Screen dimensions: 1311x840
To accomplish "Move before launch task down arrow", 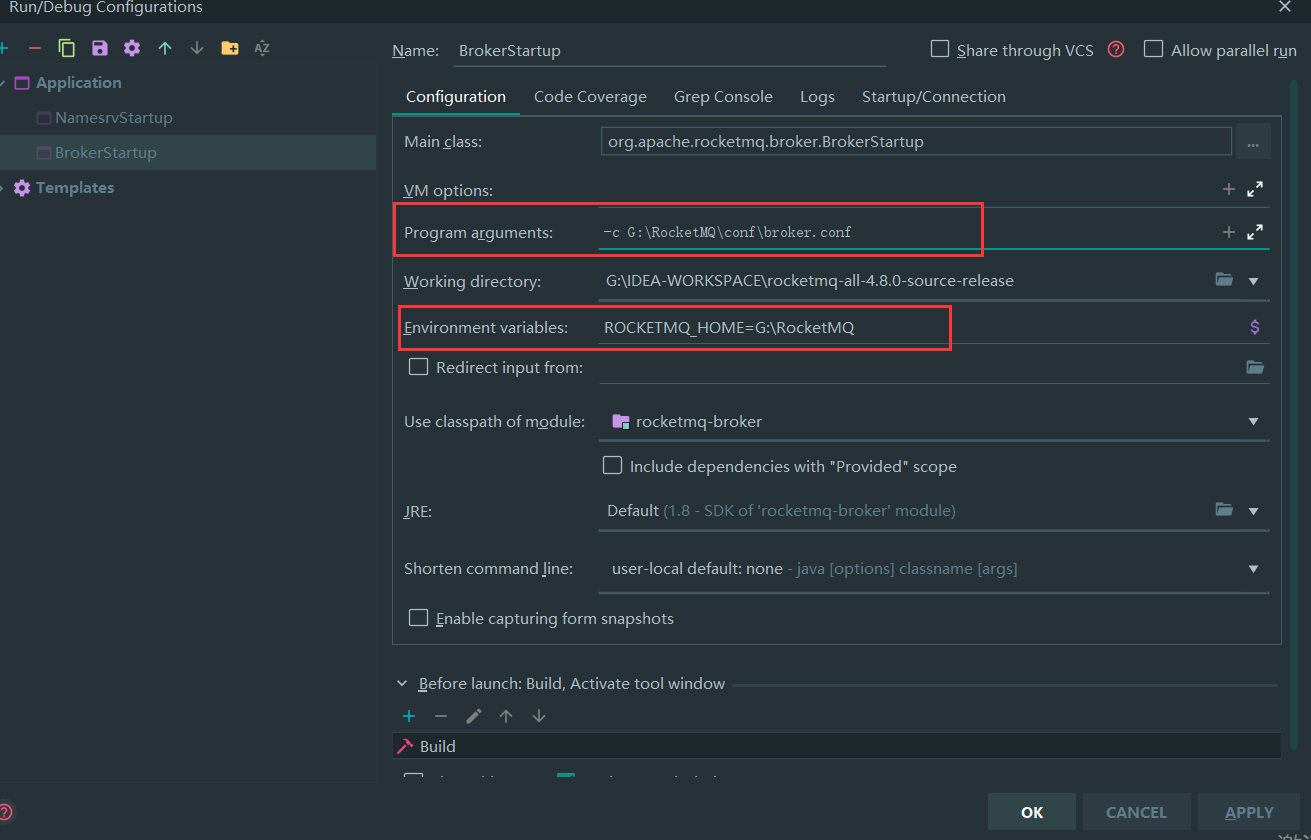I will (x=539, y=716).
